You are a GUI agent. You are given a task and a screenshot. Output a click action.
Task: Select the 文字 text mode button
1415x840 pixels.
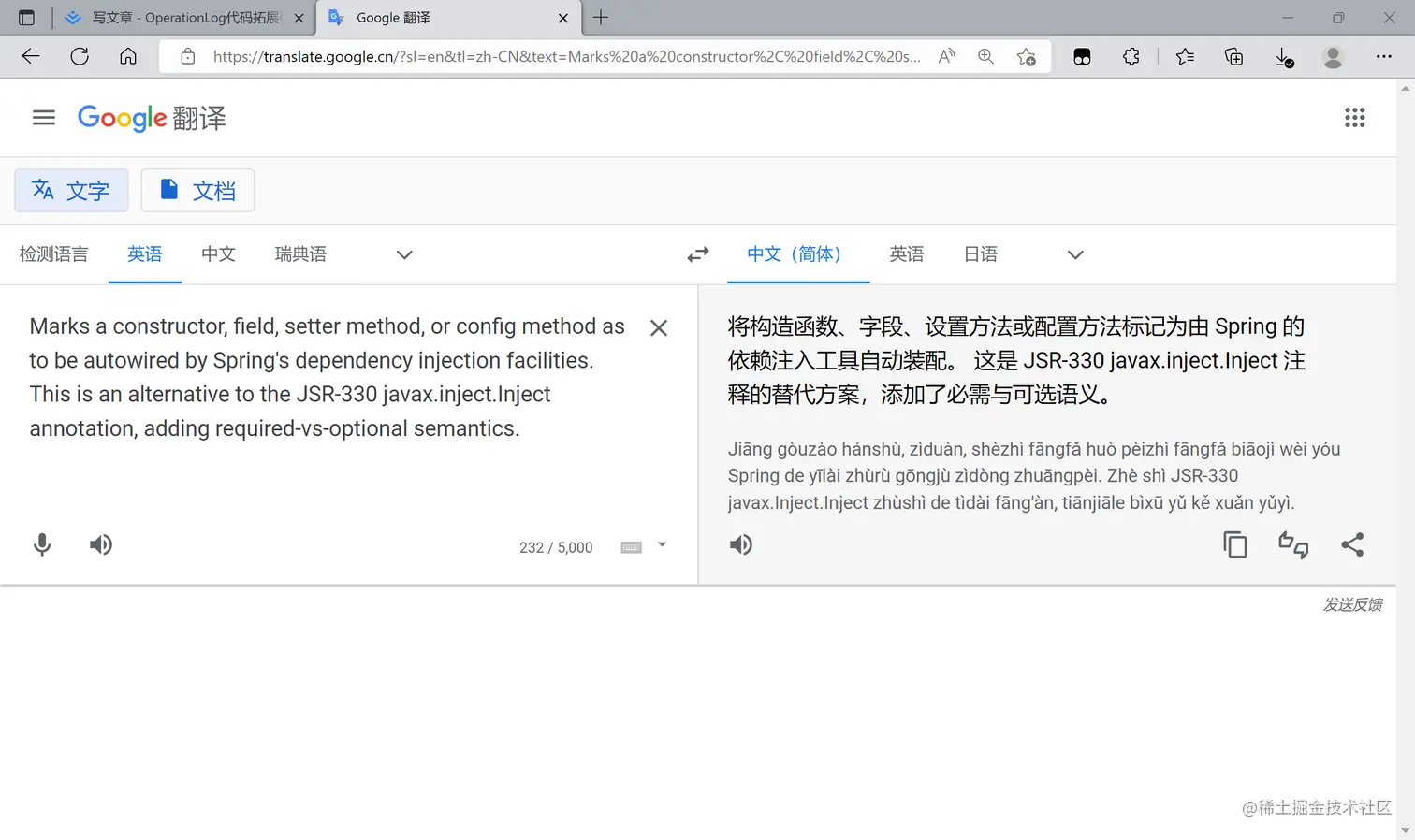(71, 191)
